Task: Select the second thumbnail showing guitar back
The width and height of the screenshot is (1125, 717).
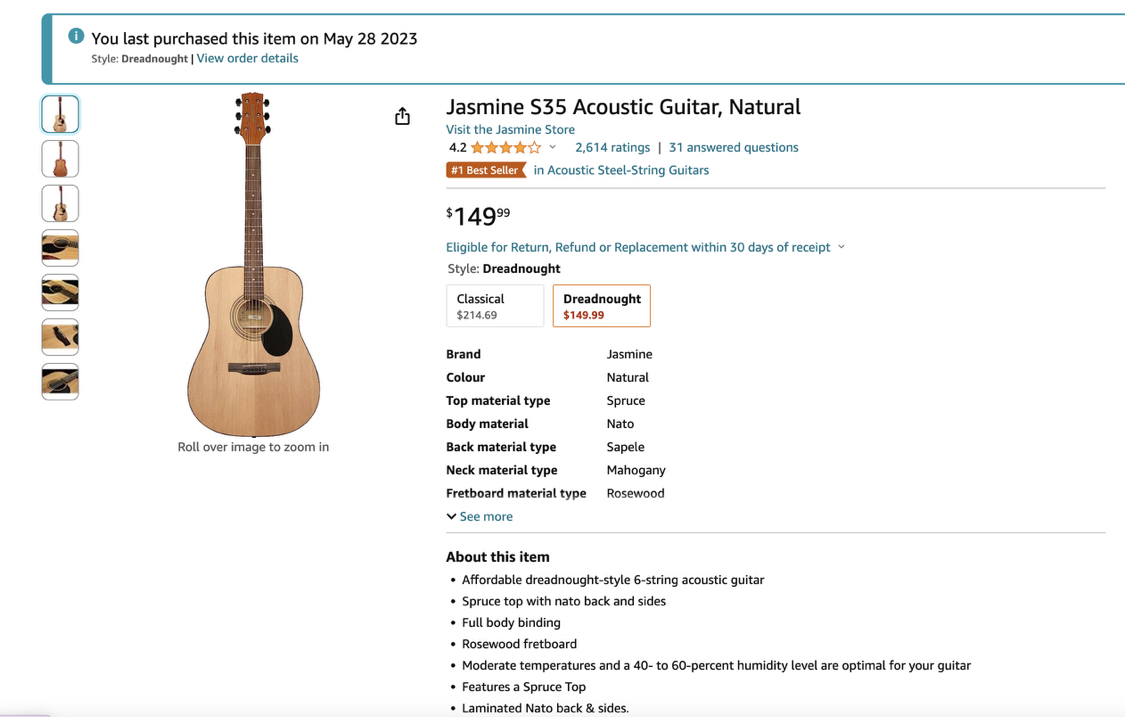Action: click(x=60, y=159)
